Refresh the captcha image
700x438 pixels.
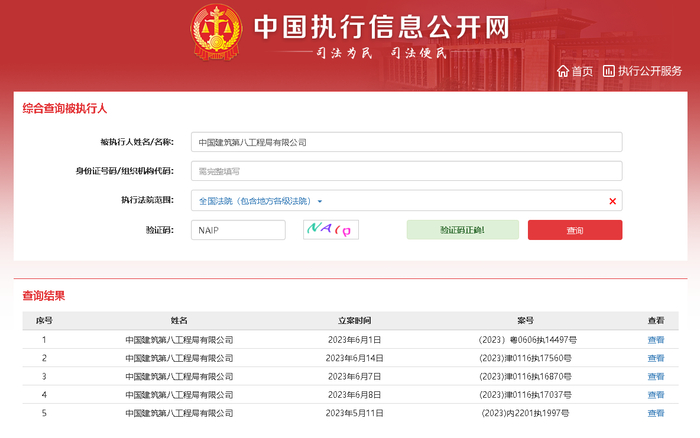(x=331, y=230)
